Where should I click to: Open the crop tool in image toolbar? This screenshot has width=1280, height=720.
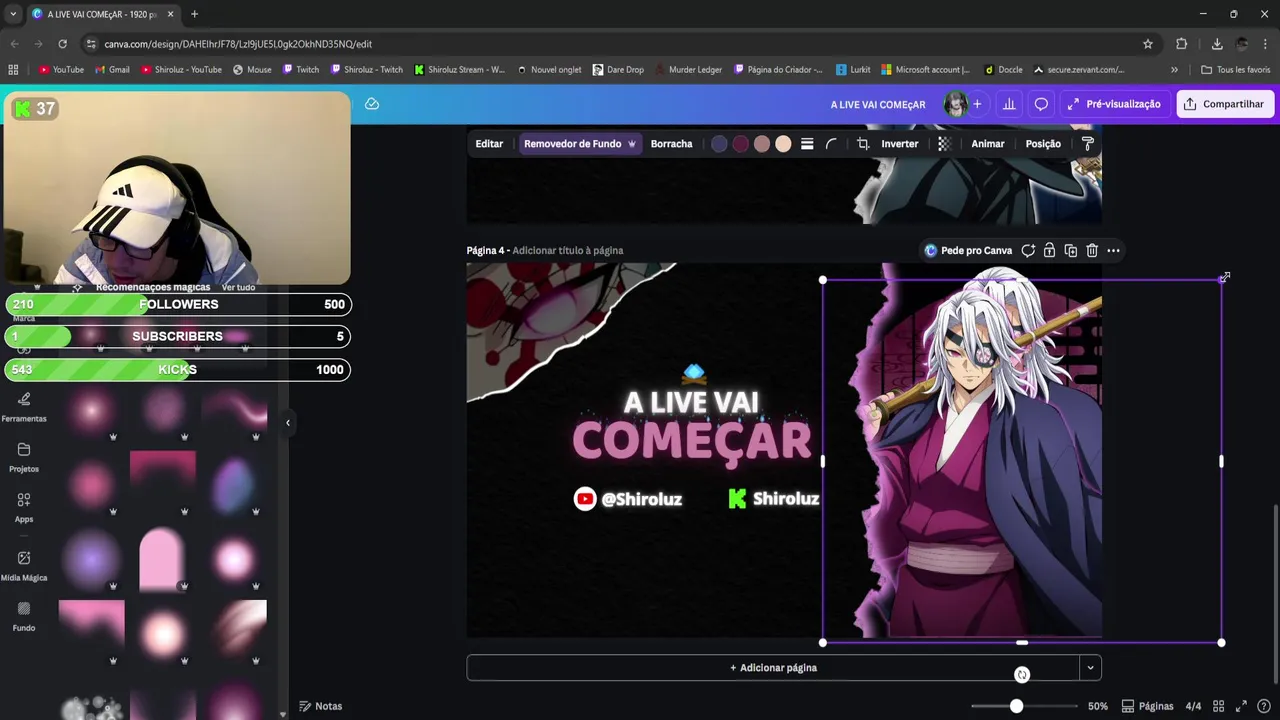point(863,144)
